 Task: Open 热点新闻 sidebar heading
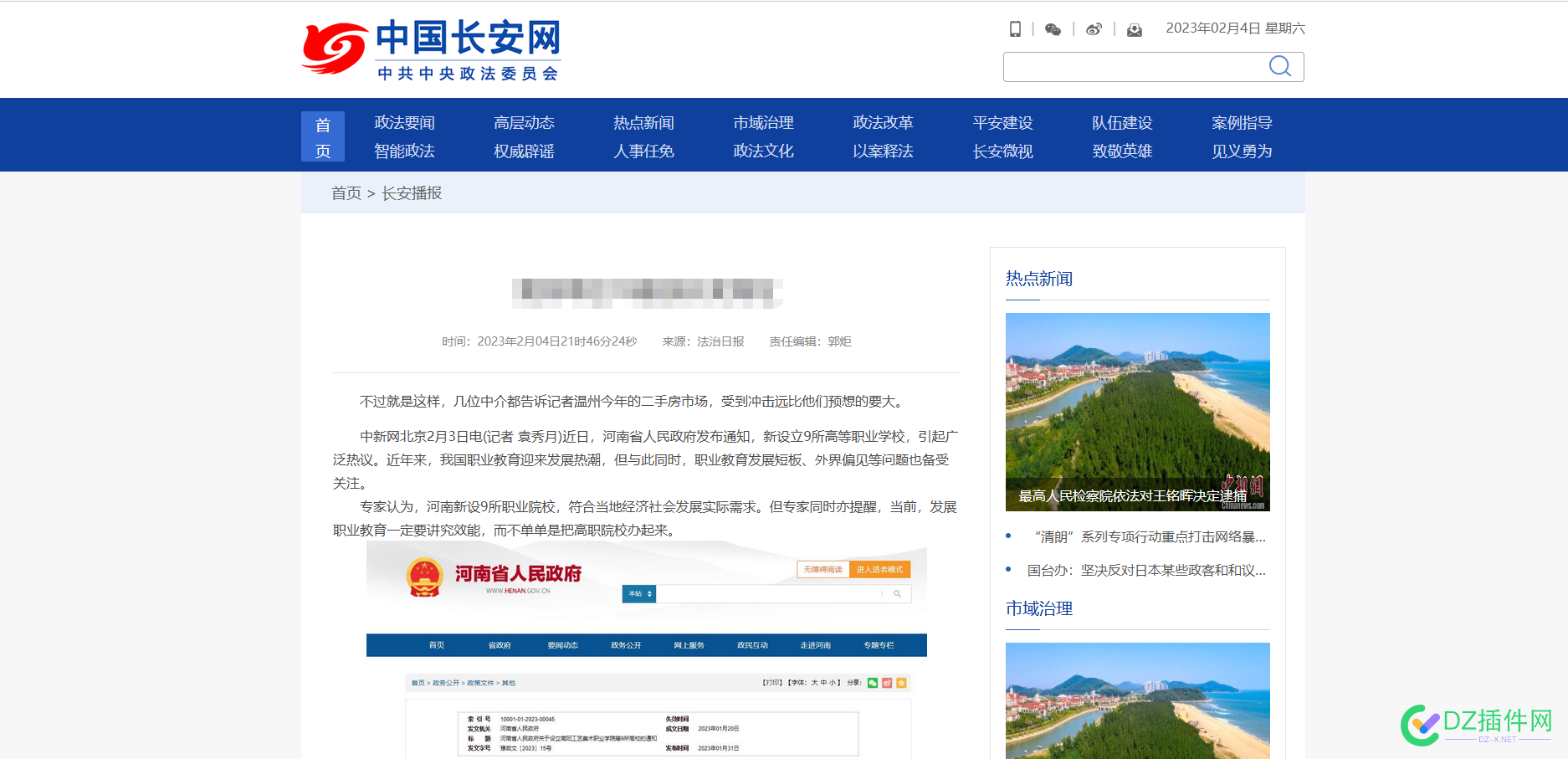1039,279
